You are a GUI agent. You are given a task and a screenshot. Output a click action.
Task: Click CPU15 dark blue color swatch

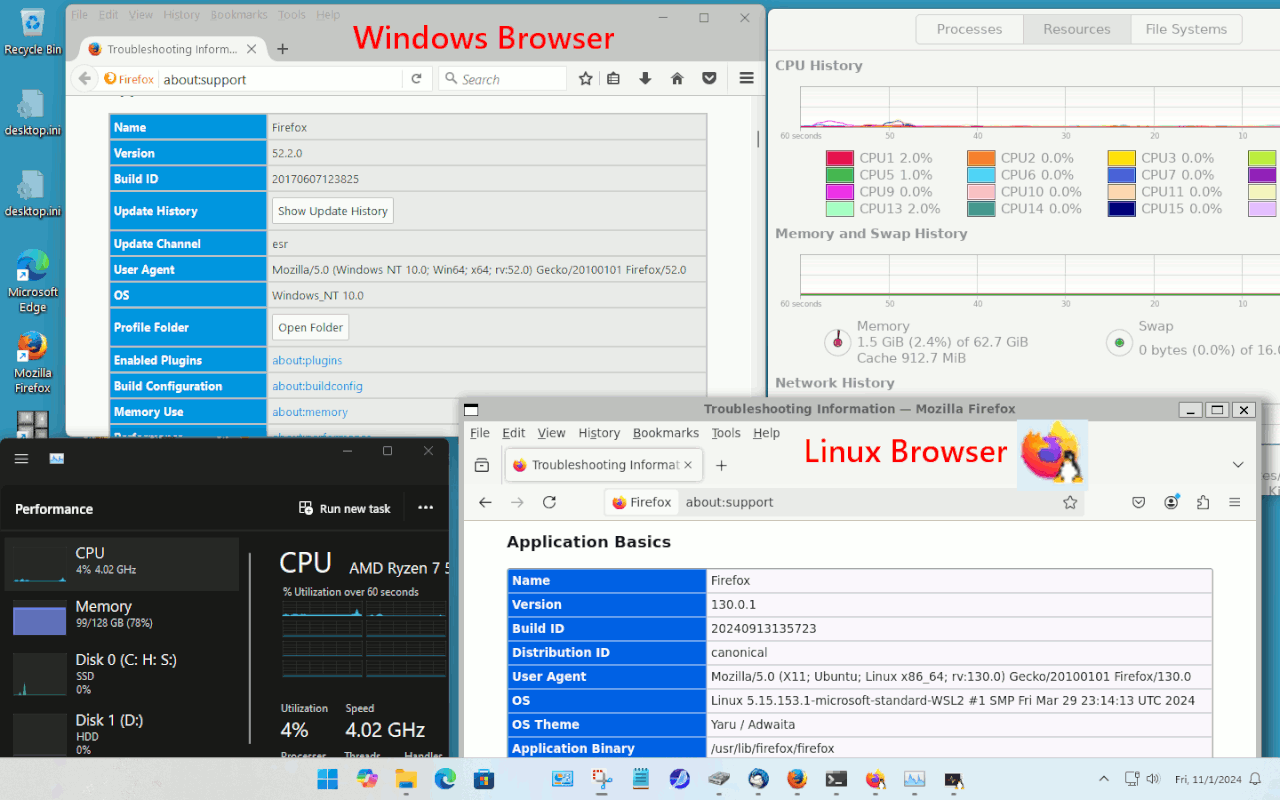tap(1122, 209)
